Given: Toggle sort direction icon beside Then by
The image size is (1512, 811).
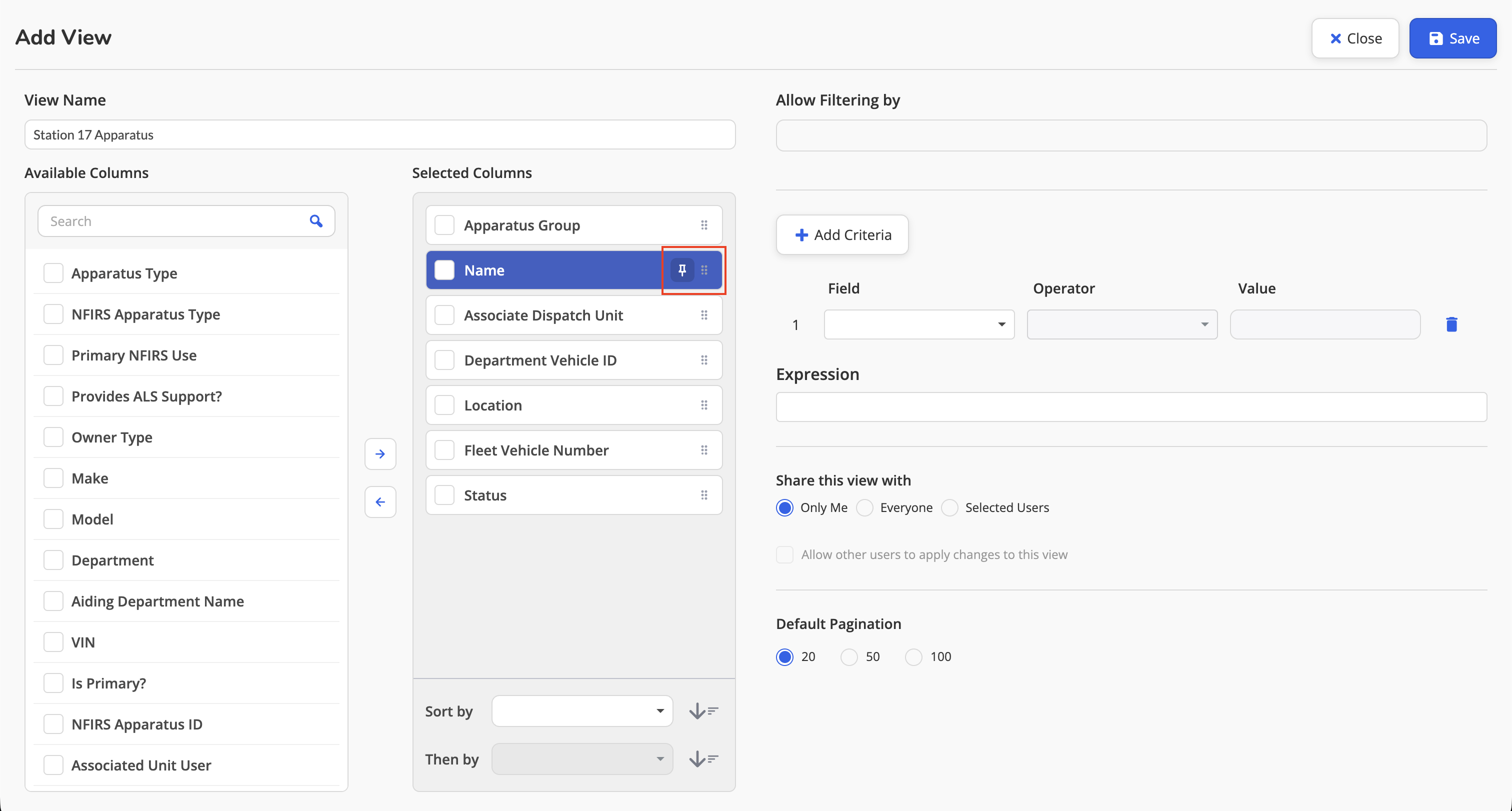Looking at the screenshot, I should (x=703, y=759).
